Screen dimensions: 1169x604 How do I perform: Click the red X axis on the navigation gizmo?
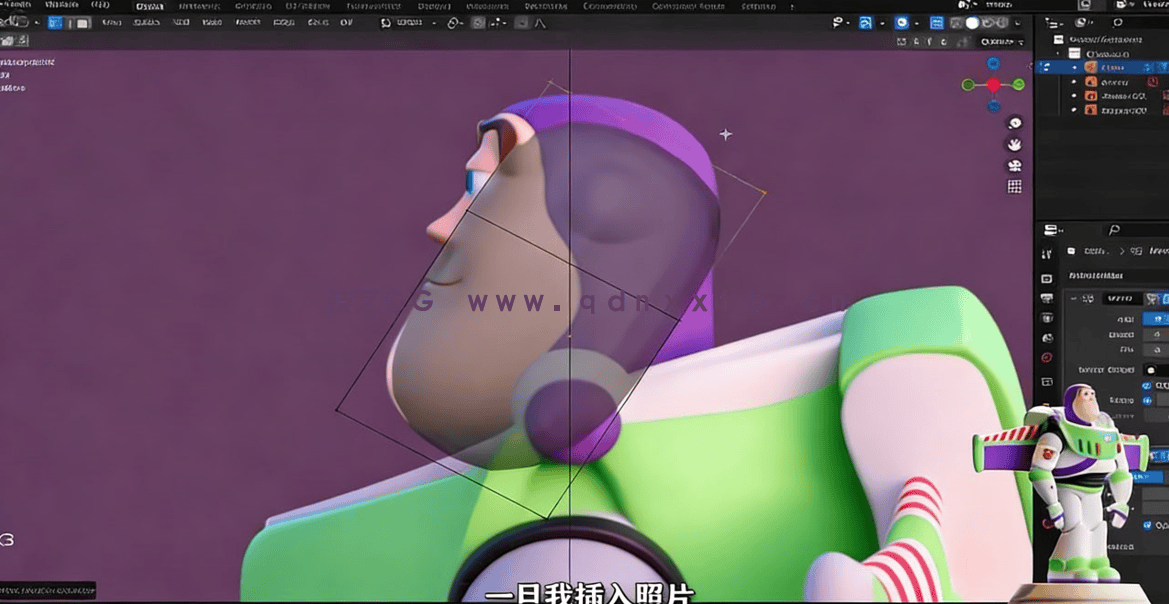(x=992, y=84)
